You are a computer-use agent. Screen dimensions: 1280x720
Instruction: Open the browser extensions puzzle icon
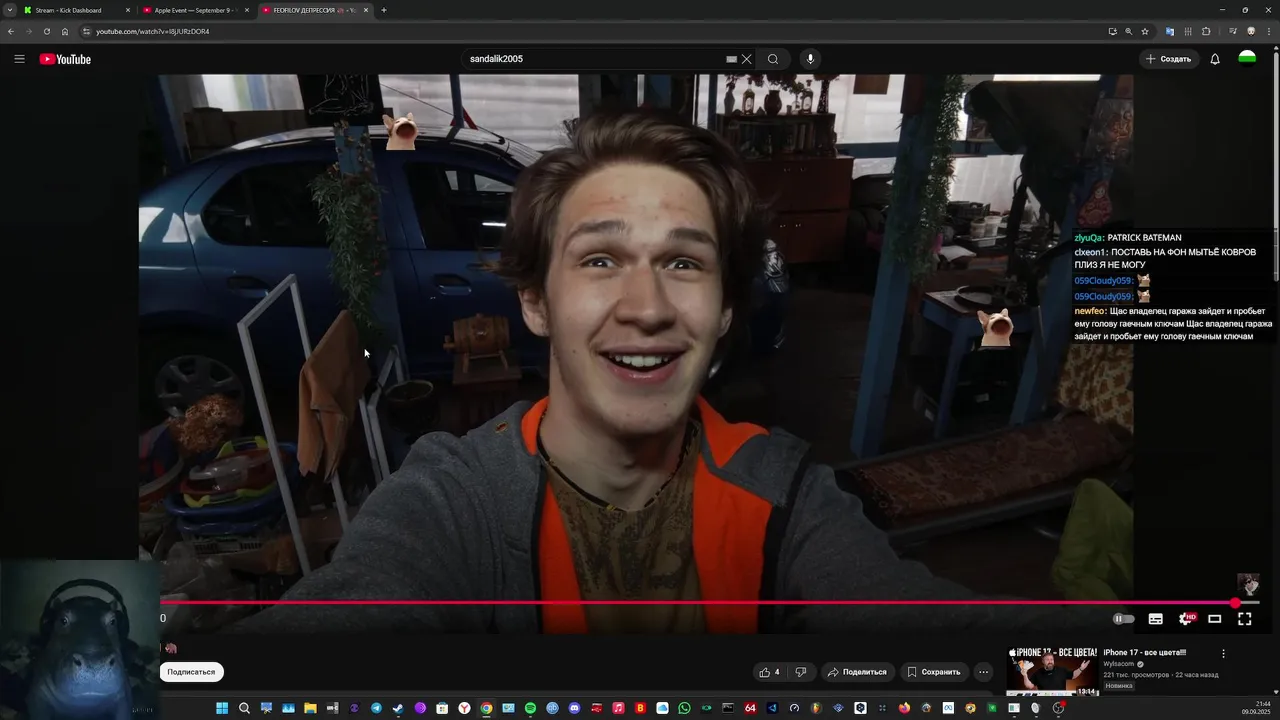click(1206, 31)
